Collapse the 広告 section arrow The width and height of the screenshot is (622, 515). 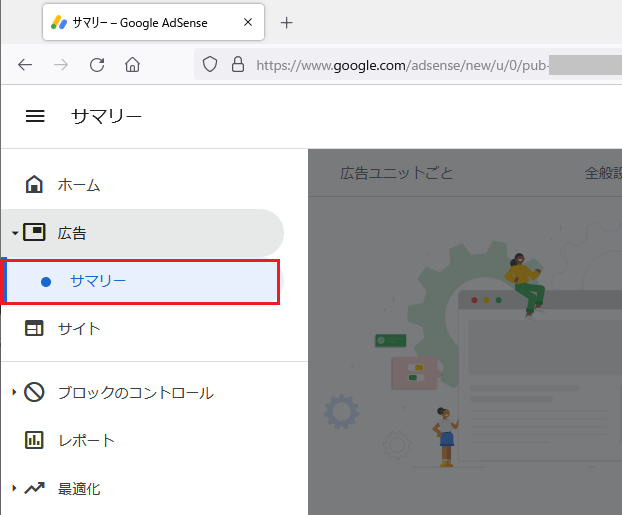click(15, 233)
